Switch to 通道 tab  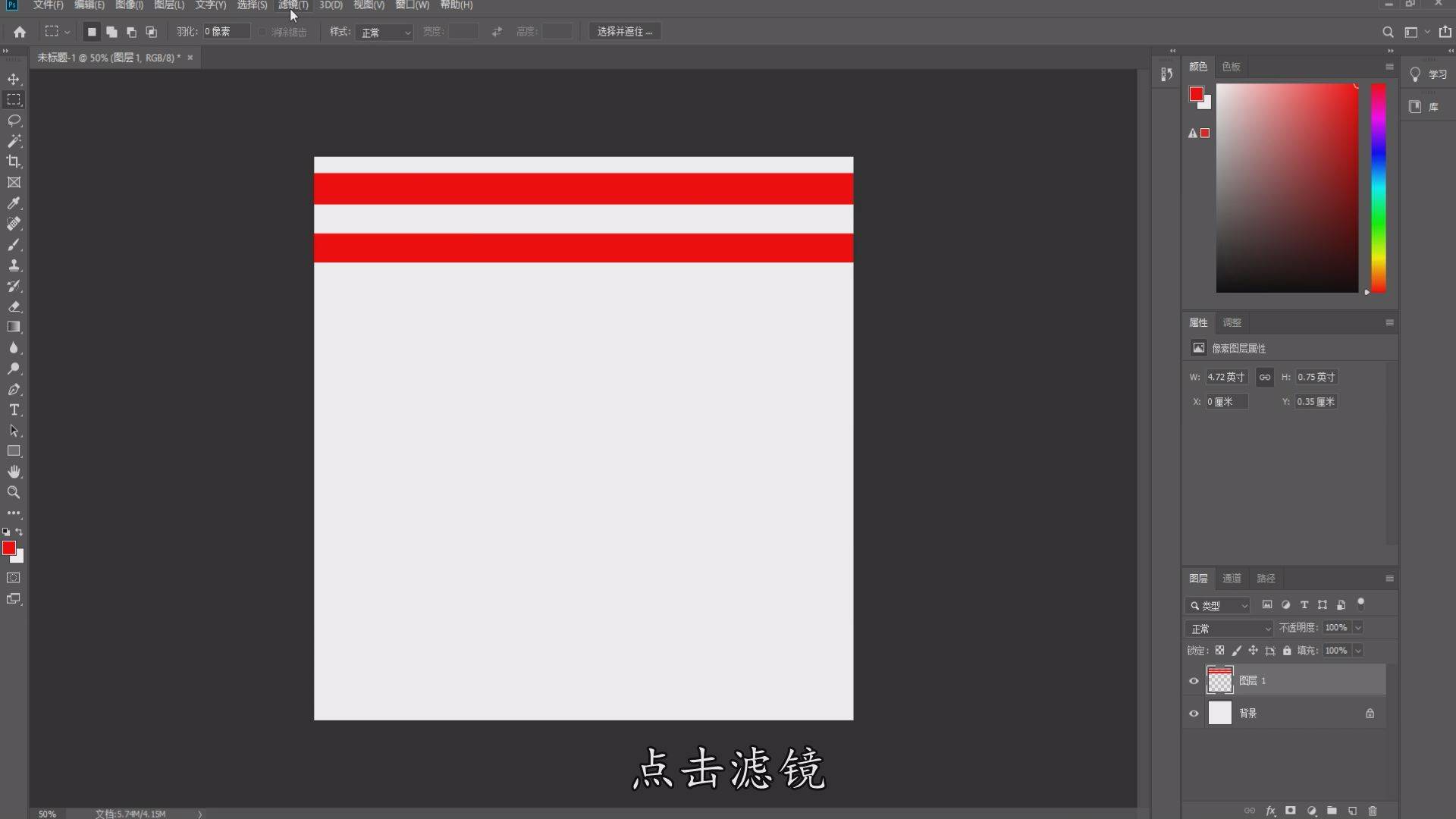pos(1232,578)
